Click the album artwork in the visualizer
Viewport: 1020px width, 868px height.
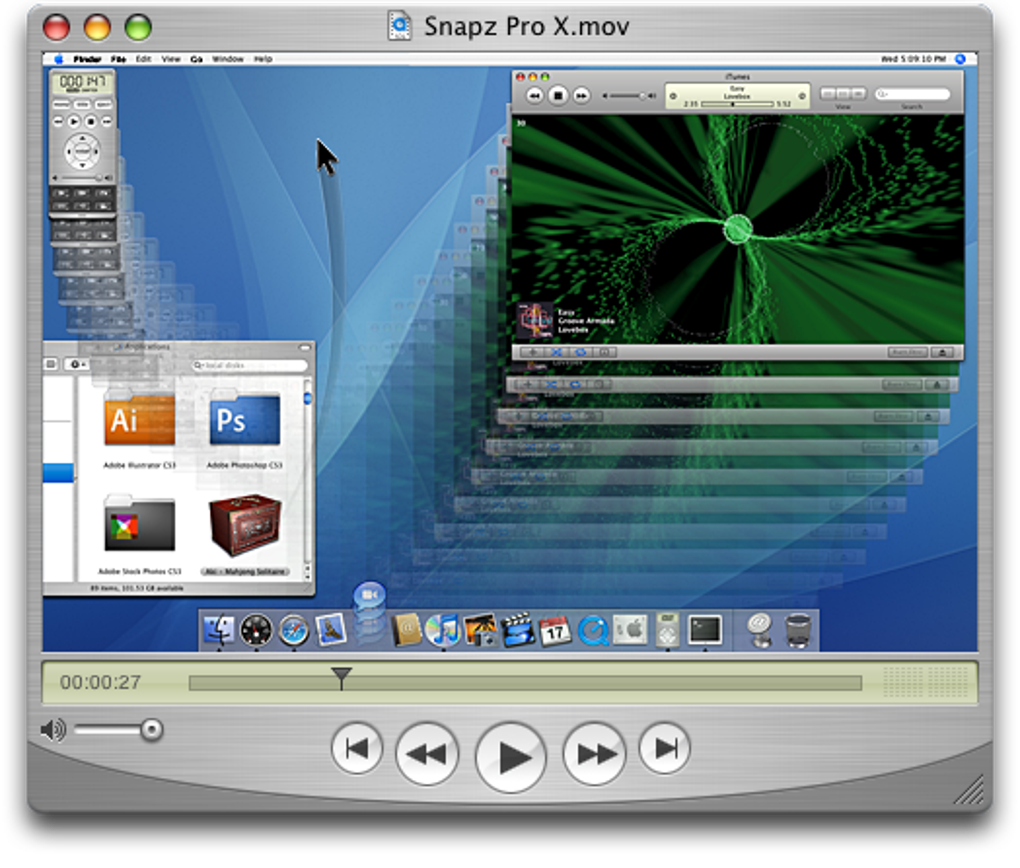click(x=535, y=321)
